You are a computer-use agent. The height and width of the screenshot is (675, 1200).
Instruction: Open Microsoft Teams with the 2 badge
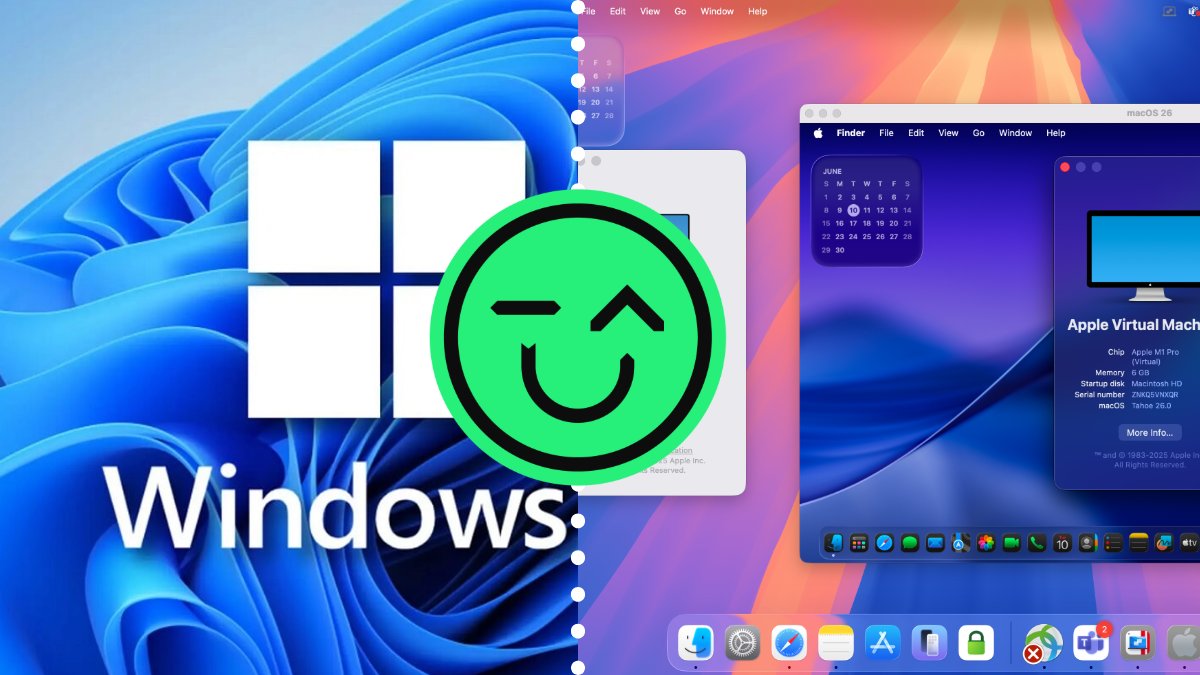click(x=1090, y=643)
